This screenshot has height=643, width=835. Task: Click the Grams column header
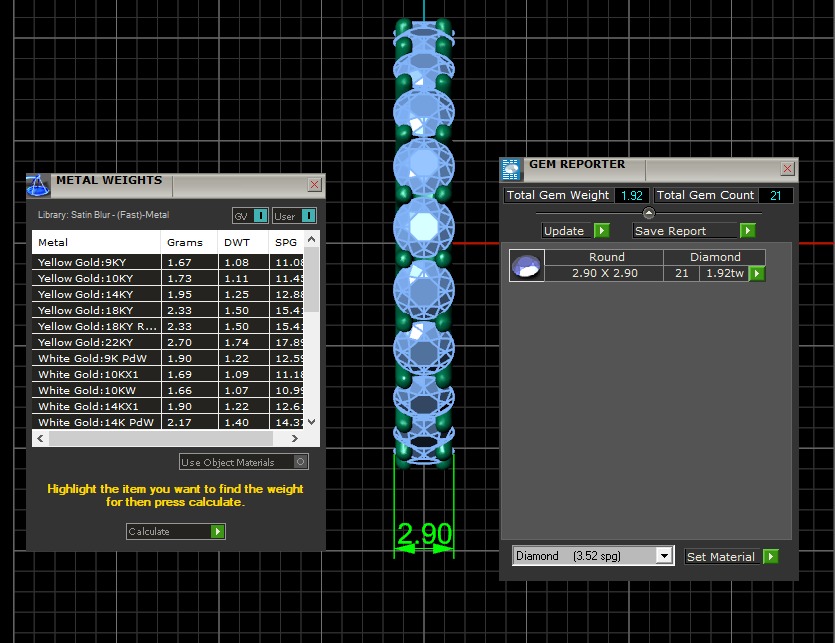pyautogui.click(x=189, y=242)
